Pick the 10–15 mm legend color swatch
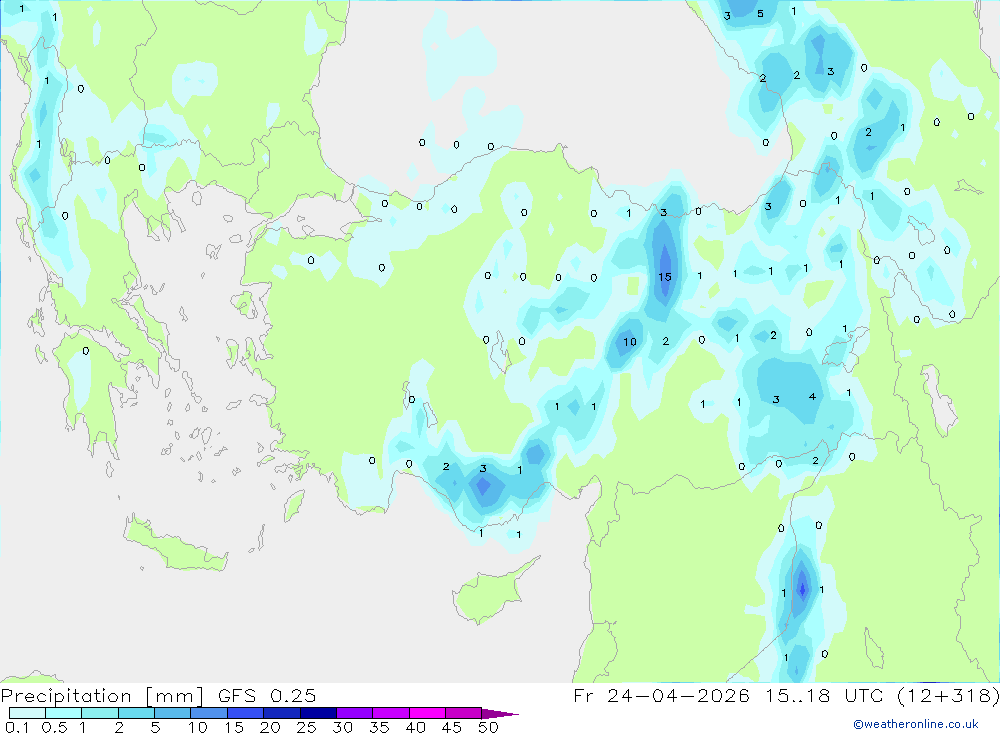 click(x=209, y=713)
